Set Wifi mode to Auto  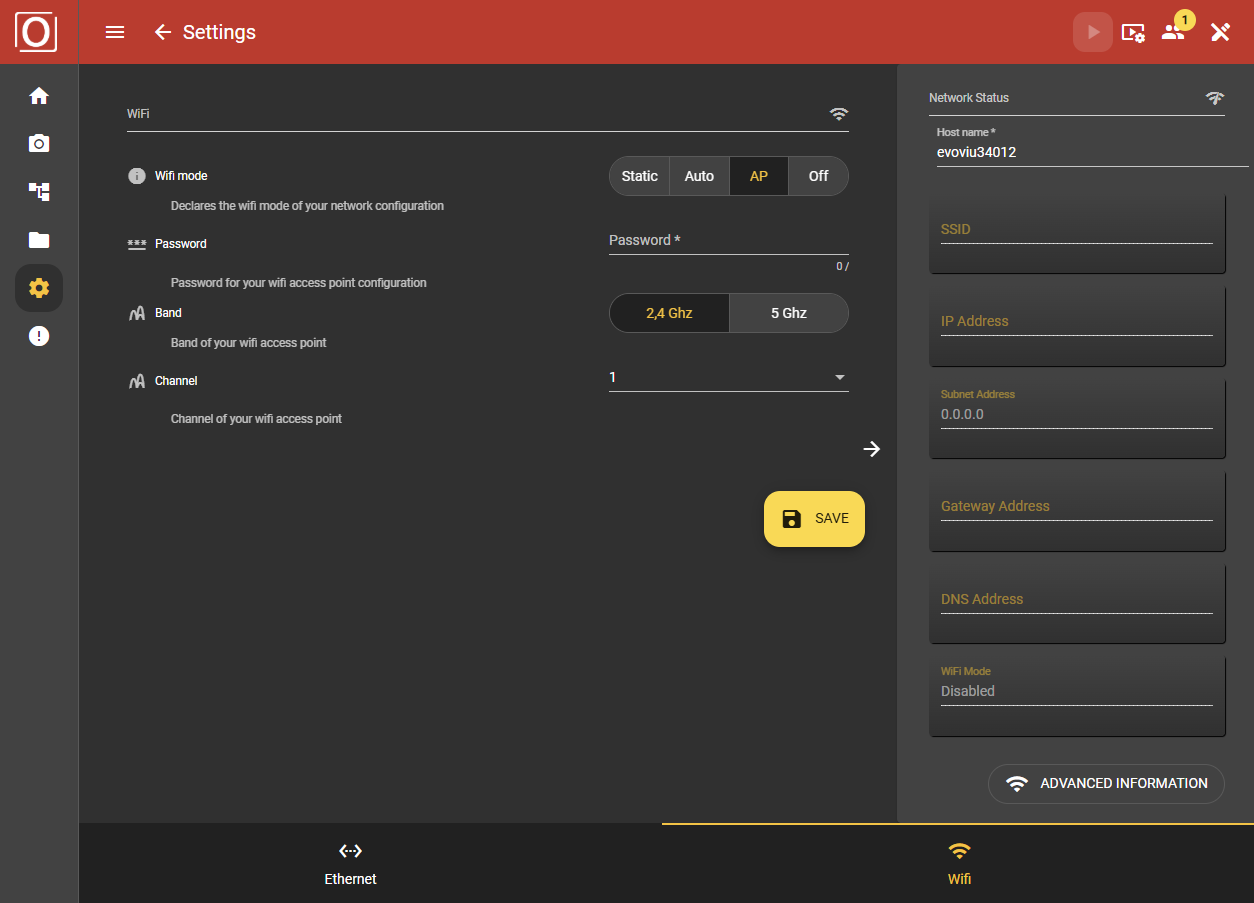tap(699, 176)
